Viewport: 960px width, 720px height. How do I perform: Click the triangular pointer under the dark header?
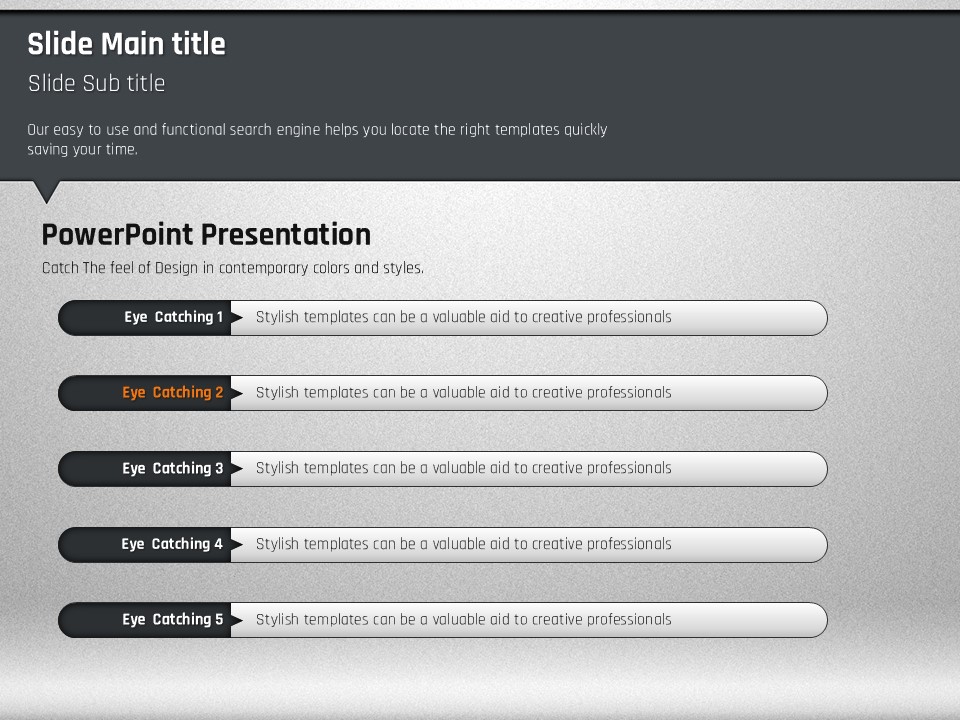[x=46, y=190]
